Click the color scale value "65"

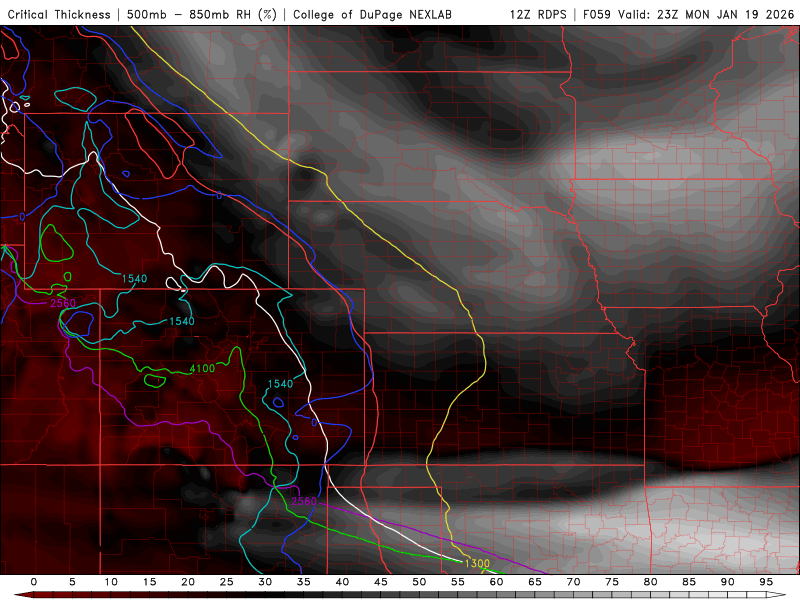pyautogui.click(x=535, y=582)
